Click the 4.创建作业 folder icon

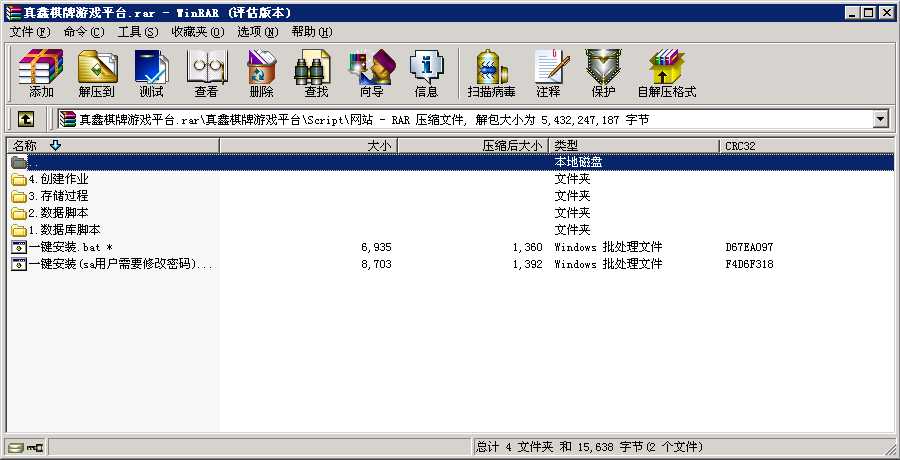coord(19,180)
